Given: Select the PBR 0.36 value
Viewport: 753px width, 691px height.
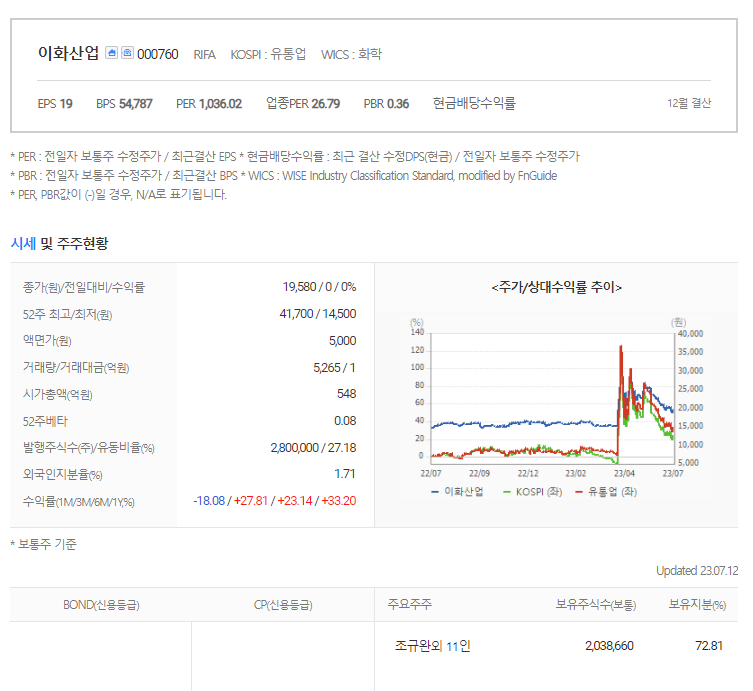Looking at the screenshot, I should click(386, 104).
